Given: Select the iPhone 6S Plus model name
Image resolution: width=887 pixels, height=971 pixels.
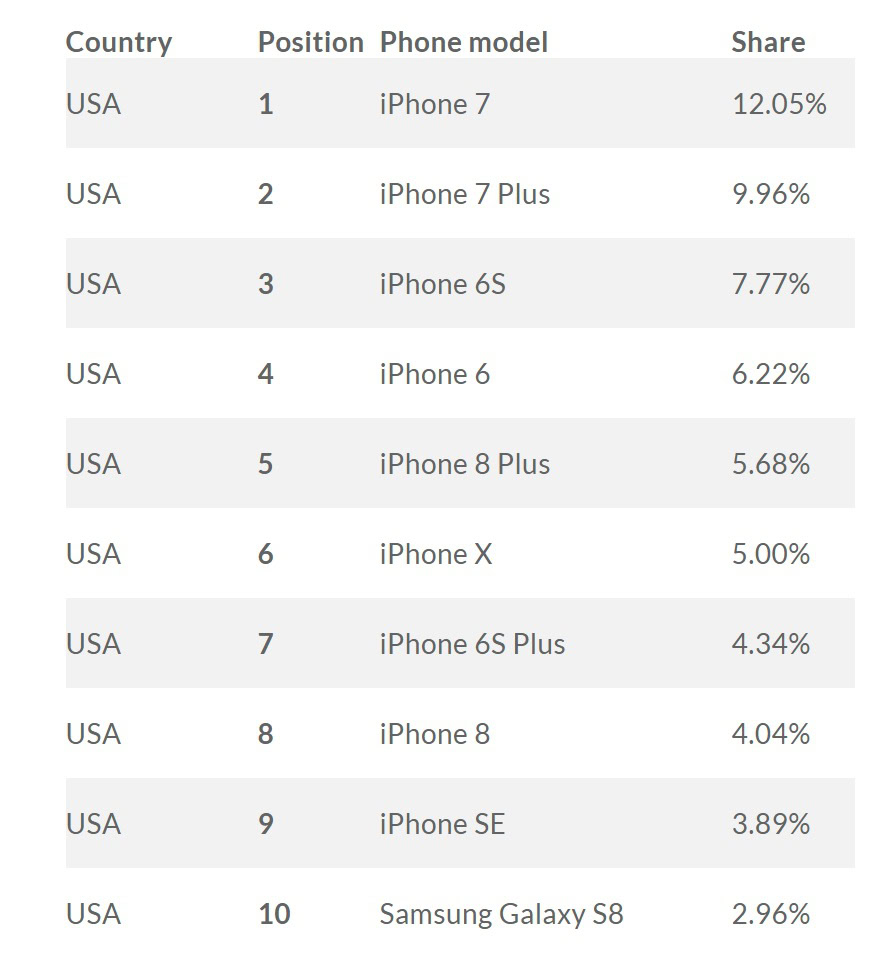Looking at the screenshot, I should pyautogui.click(x=471, y=644).
